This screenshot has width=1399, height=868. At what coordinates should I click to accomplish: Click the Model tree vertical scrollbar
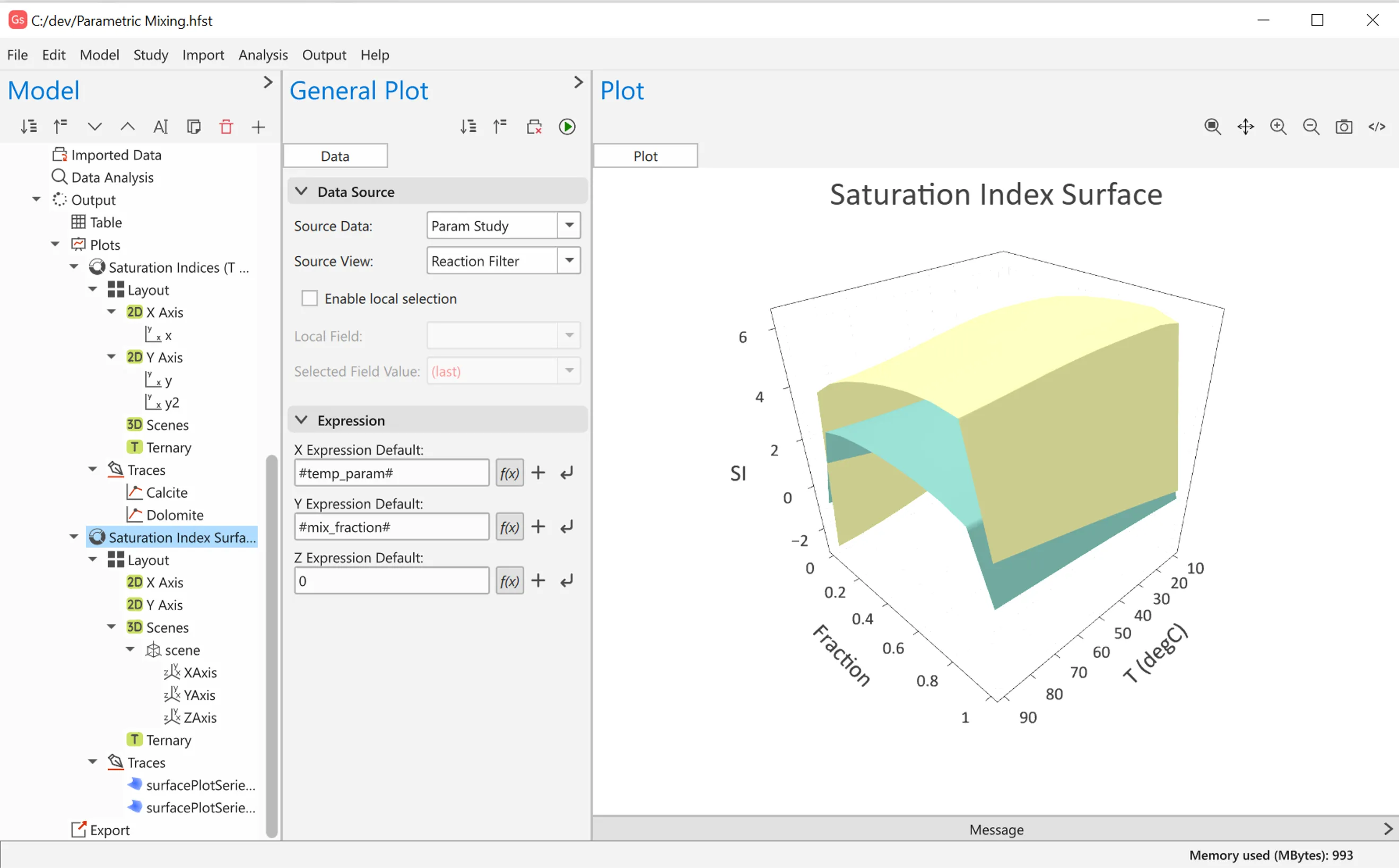(272, 646)
